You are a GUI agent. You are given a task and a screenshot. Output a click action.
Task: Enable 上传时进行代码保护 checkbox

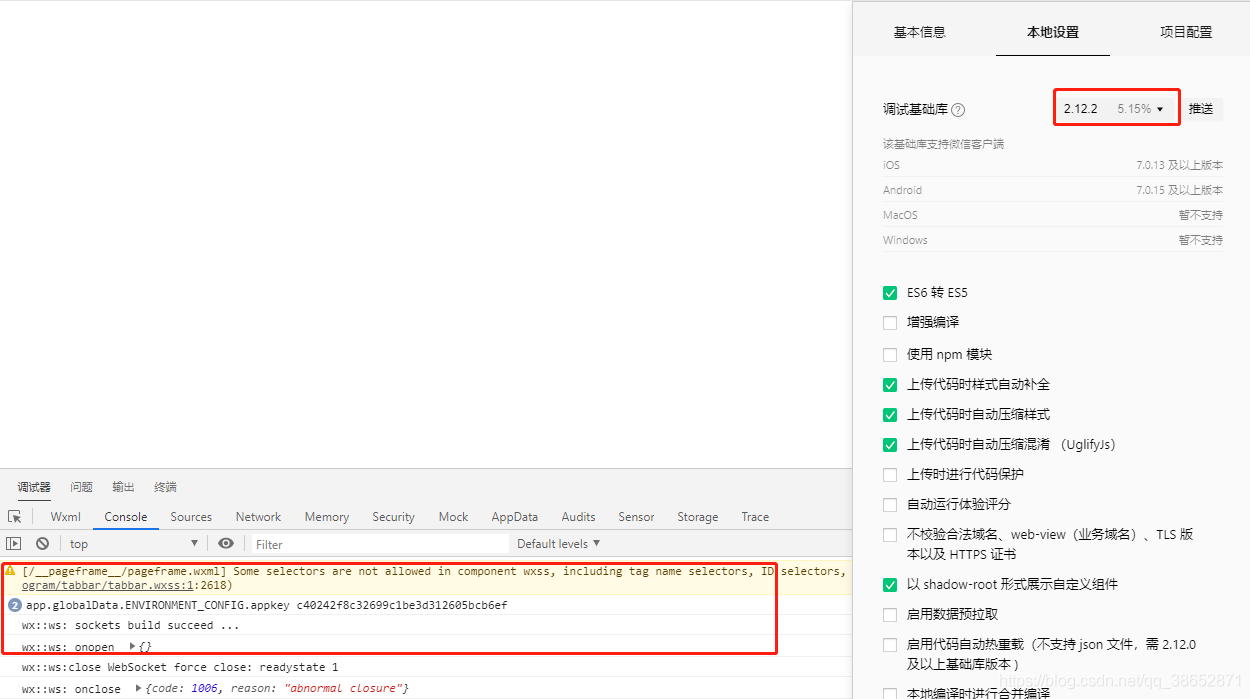coord(890,474)
